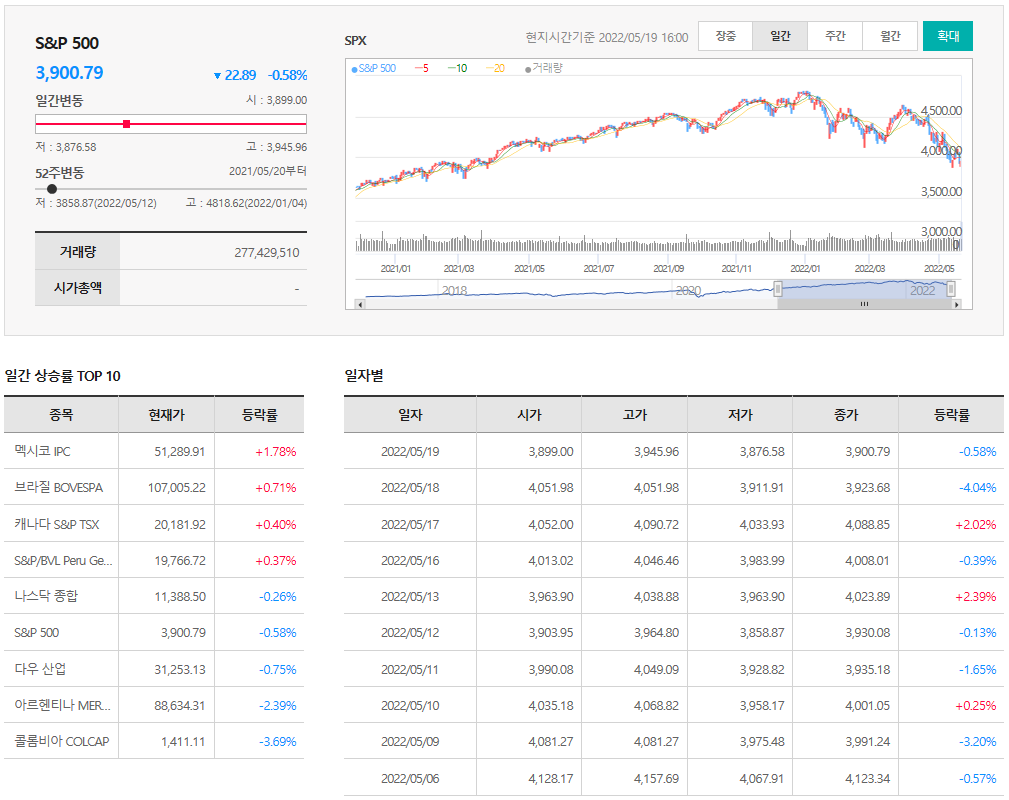Open 콜롬비아 COLCAP index link

pos(62,741)
